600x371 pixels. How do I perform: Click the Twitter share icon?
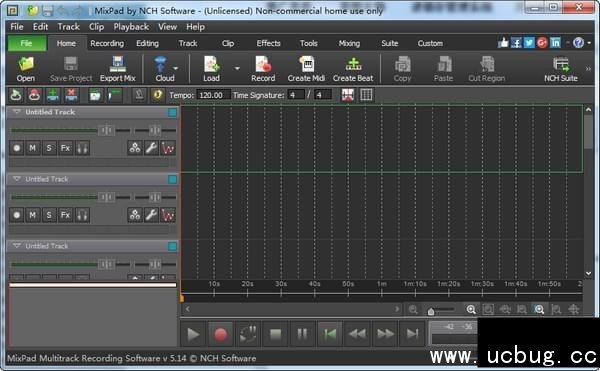pos(529,43)
